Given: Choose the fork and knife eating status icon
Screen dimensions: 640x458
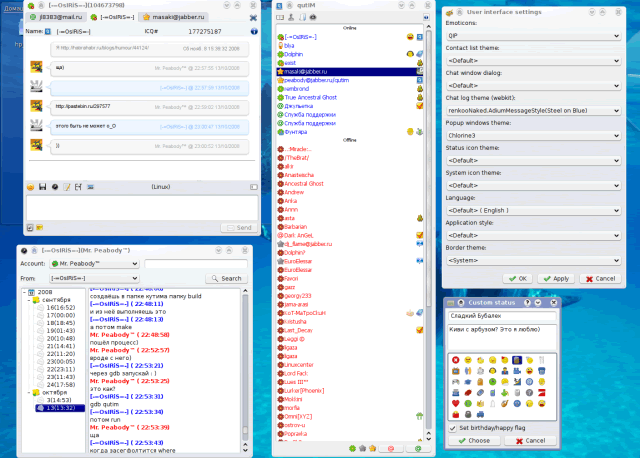Looking at the screenshot, I should (x=541, y=360).
